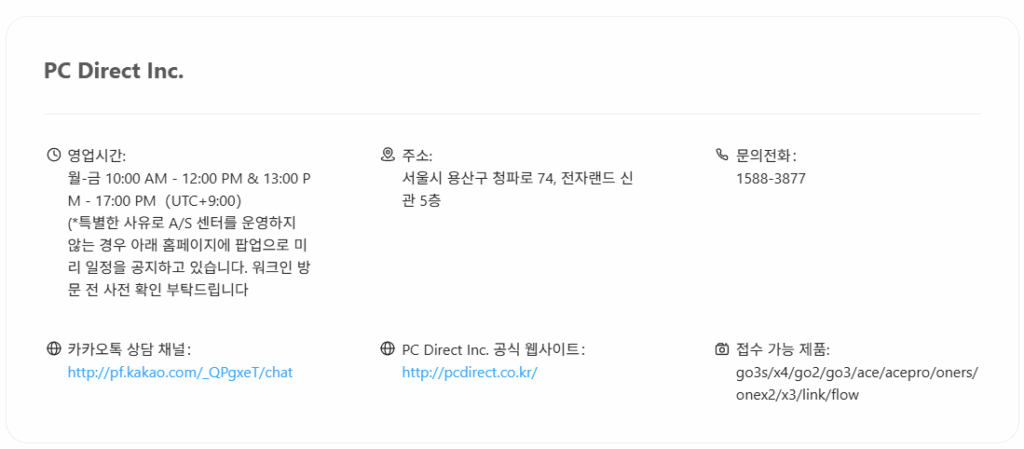
Task: Open the pcdirect.co.kr website link
Action: [469, 372]
